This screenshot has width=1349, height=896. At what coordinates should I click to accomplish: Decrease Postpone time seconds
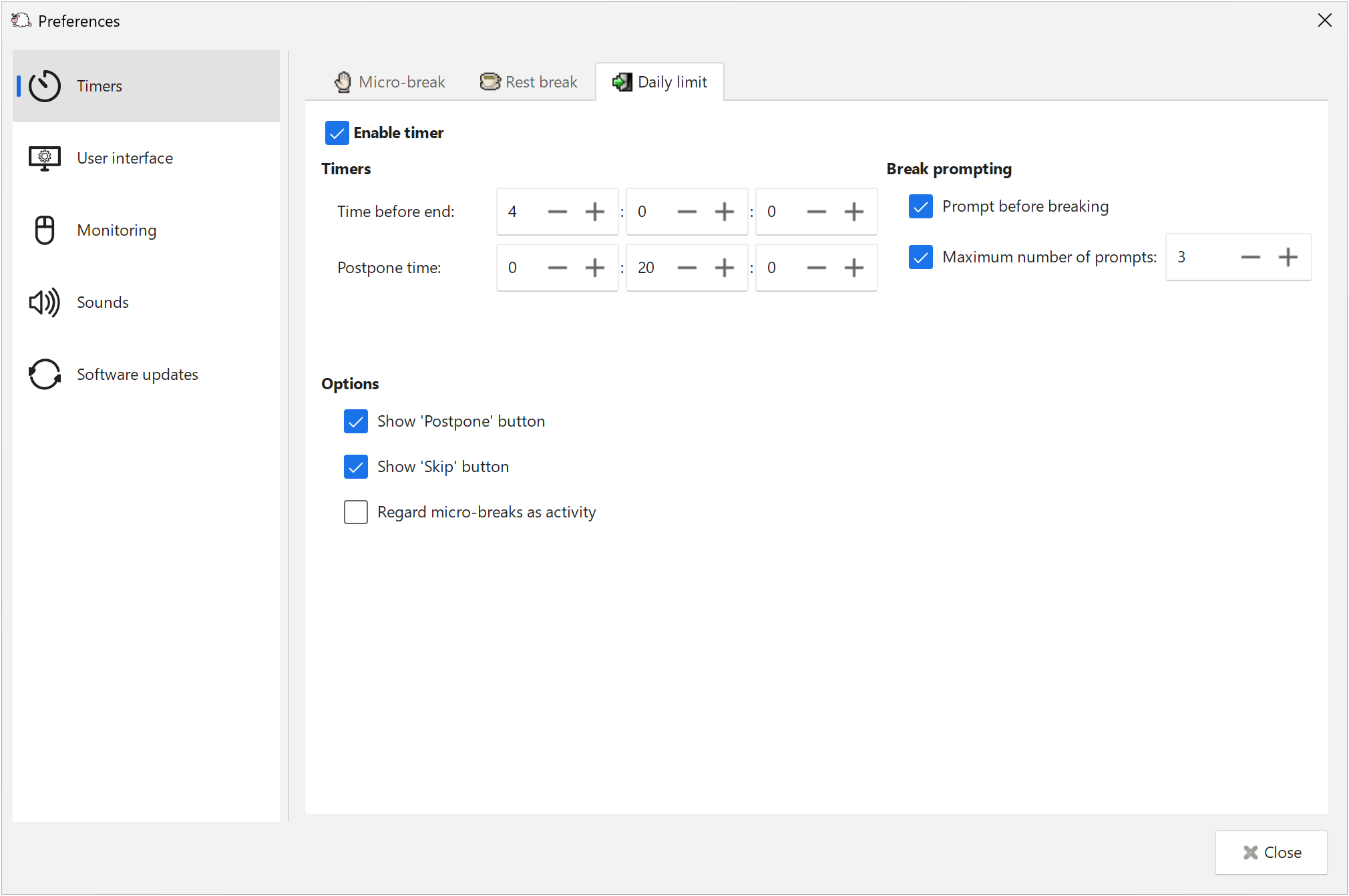[x=816, y=268]
